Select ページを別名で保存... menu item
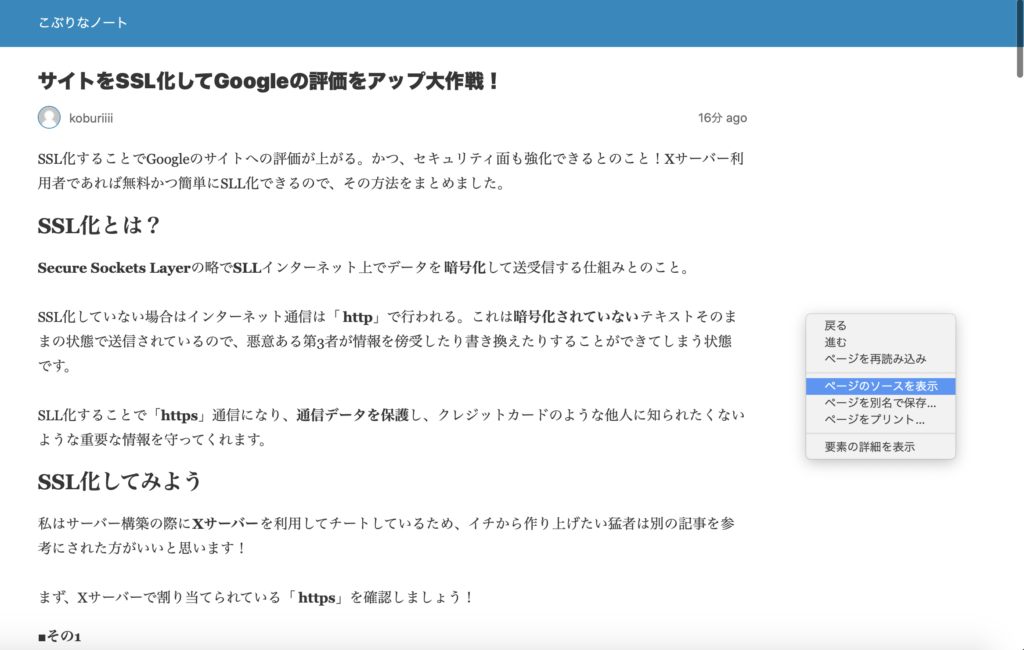1024x650 pixels. coord(880,403)
